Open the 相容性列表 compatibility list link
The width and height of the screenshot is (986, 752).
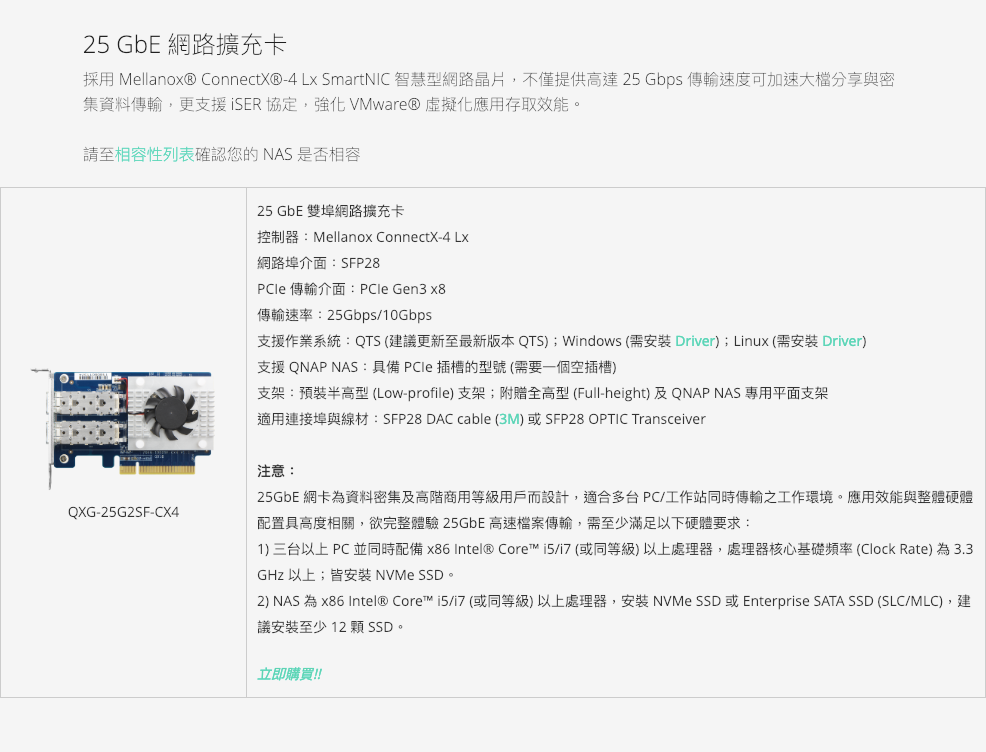coord(155,154)
